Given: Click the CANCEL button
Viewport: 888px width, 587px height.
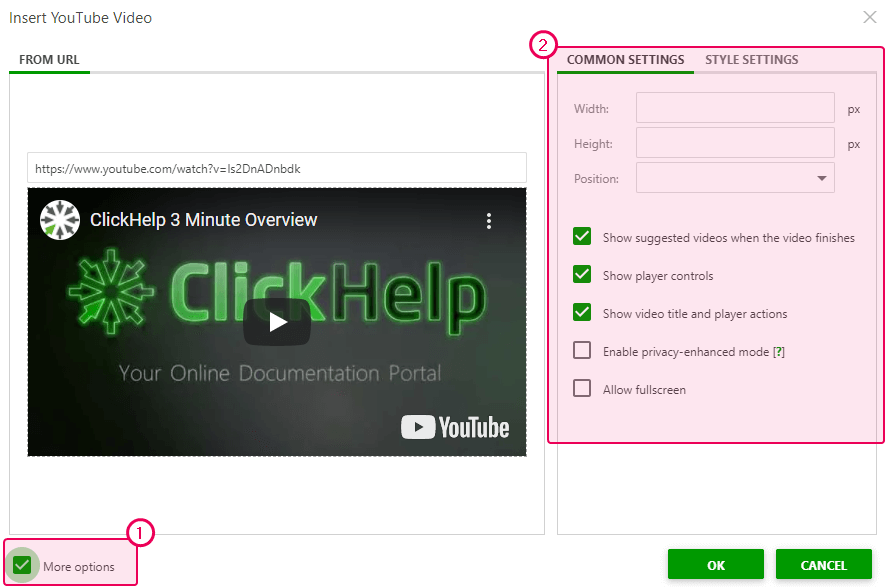Looking at the screenshot, I should pyautogui.click(x=823, y=564).
